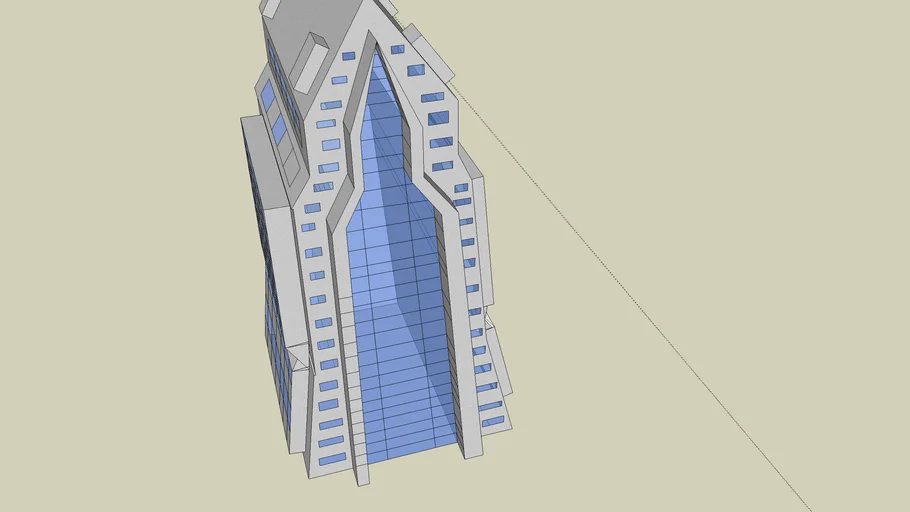The width and height of the screenshot is (910, 512).
Task: Select the gray fin on the right side
Action: (x=484, y=230)
